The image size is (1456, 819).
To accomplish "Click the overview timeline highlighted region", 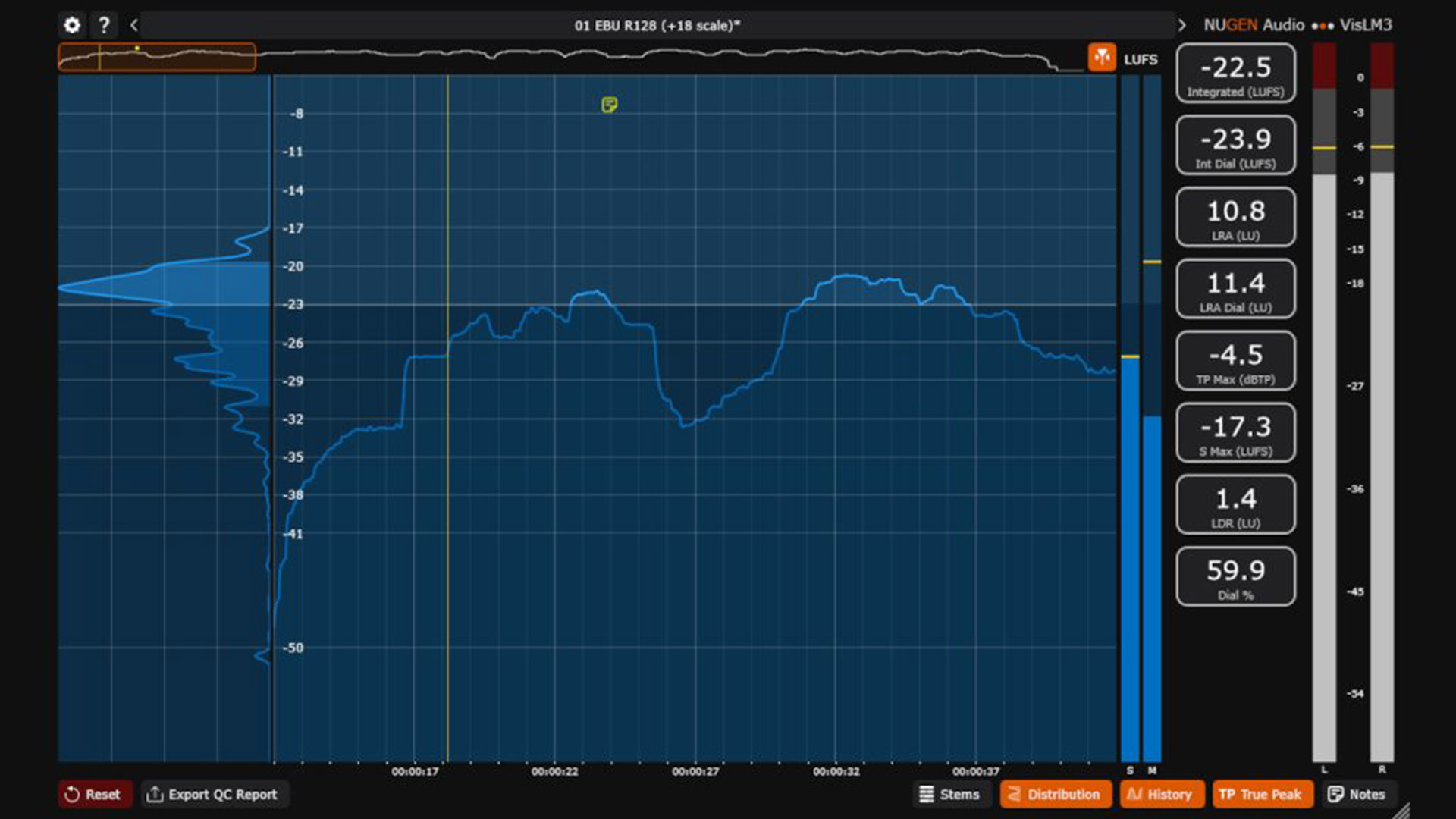I will 157,57.
